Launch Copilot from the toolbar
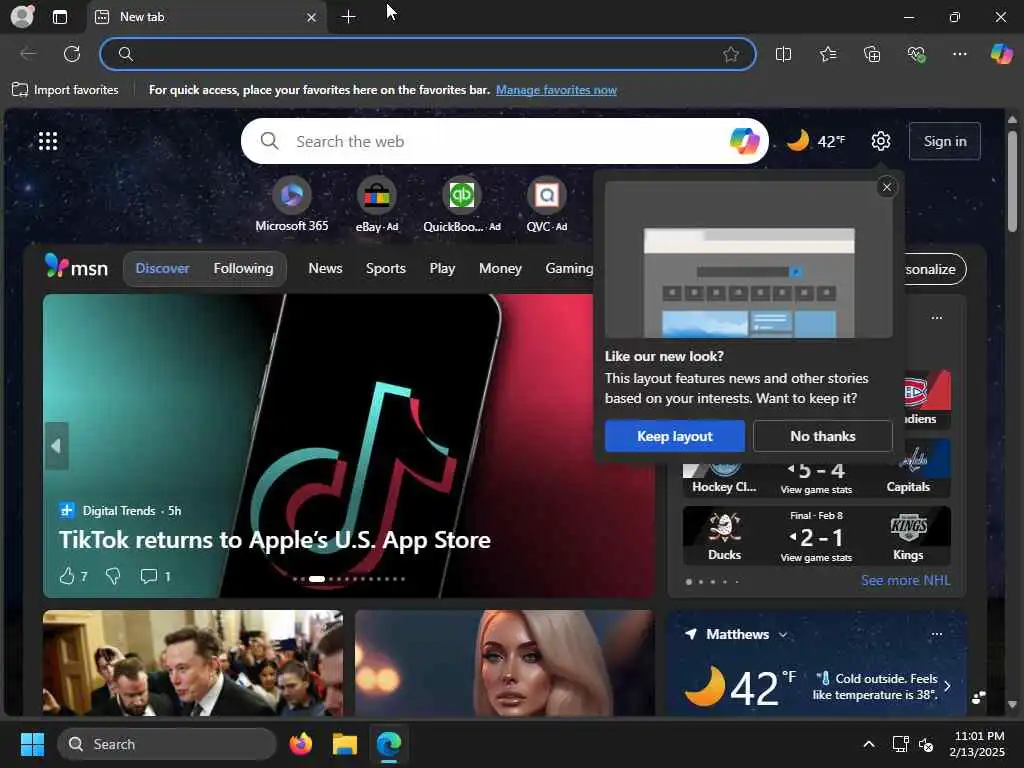 point(1001,54)
